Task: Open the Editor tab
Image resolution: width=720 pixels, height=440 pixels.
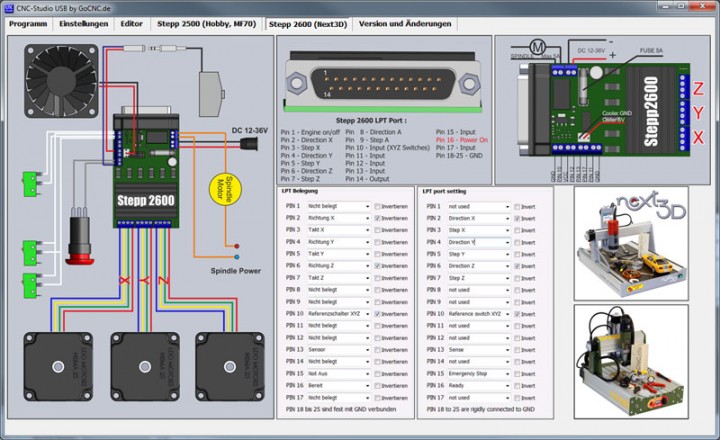Action: point(131,24)
